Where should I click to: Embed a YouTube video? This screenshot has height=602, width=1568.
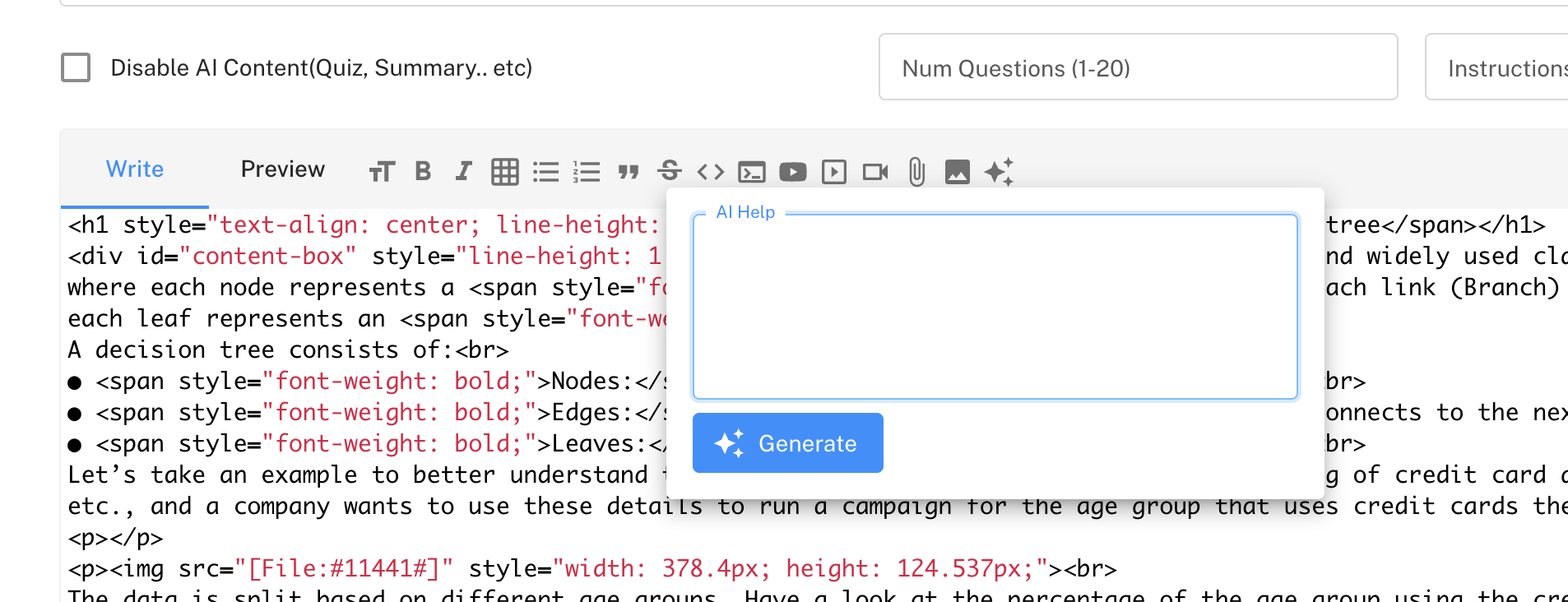click(x=793, y=172)
